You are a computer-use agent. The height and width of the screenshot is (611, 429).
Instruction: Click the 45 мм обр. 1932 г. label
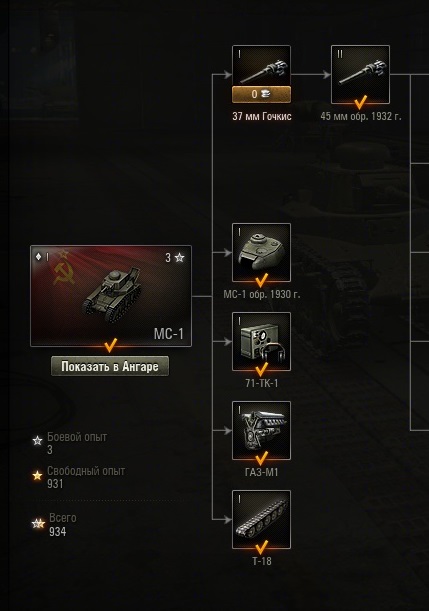(361, 117)
